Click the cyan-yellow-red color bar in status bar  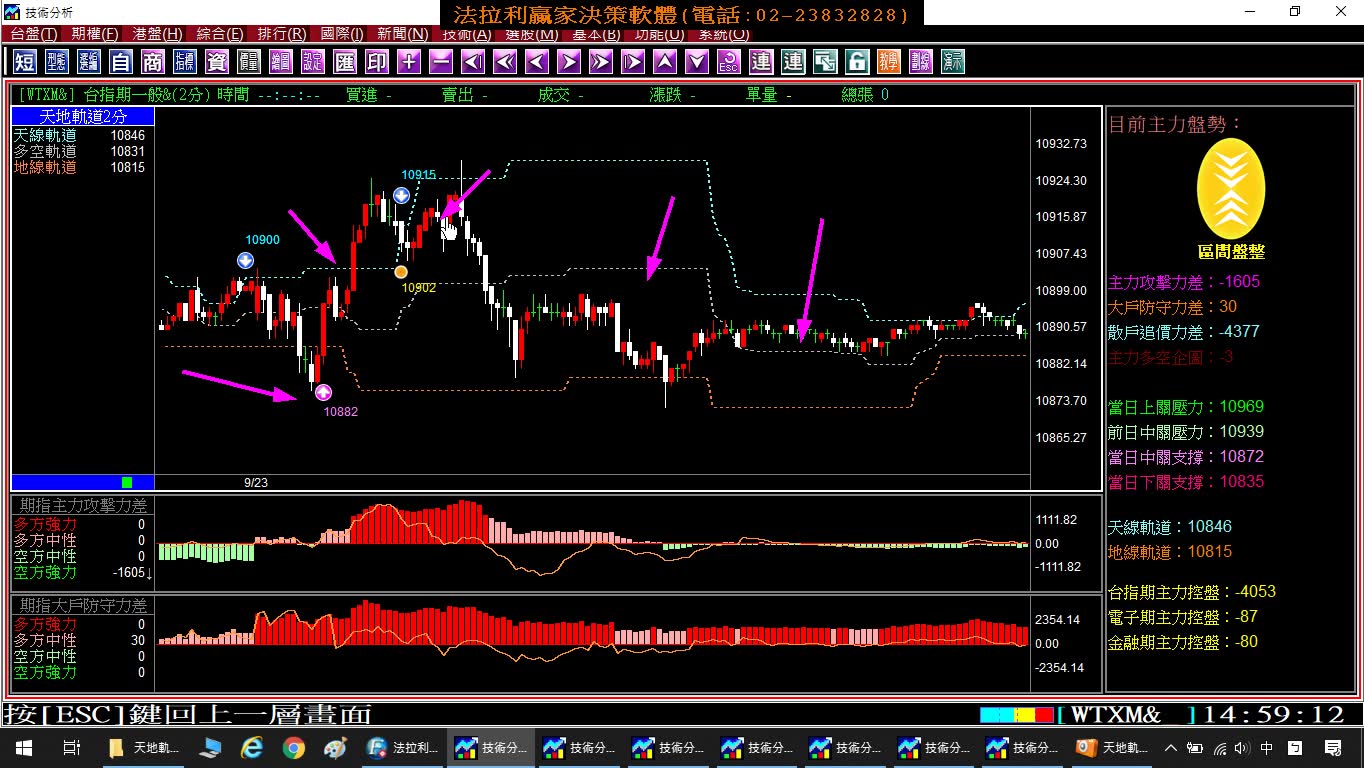click(x=1017, y=715)
